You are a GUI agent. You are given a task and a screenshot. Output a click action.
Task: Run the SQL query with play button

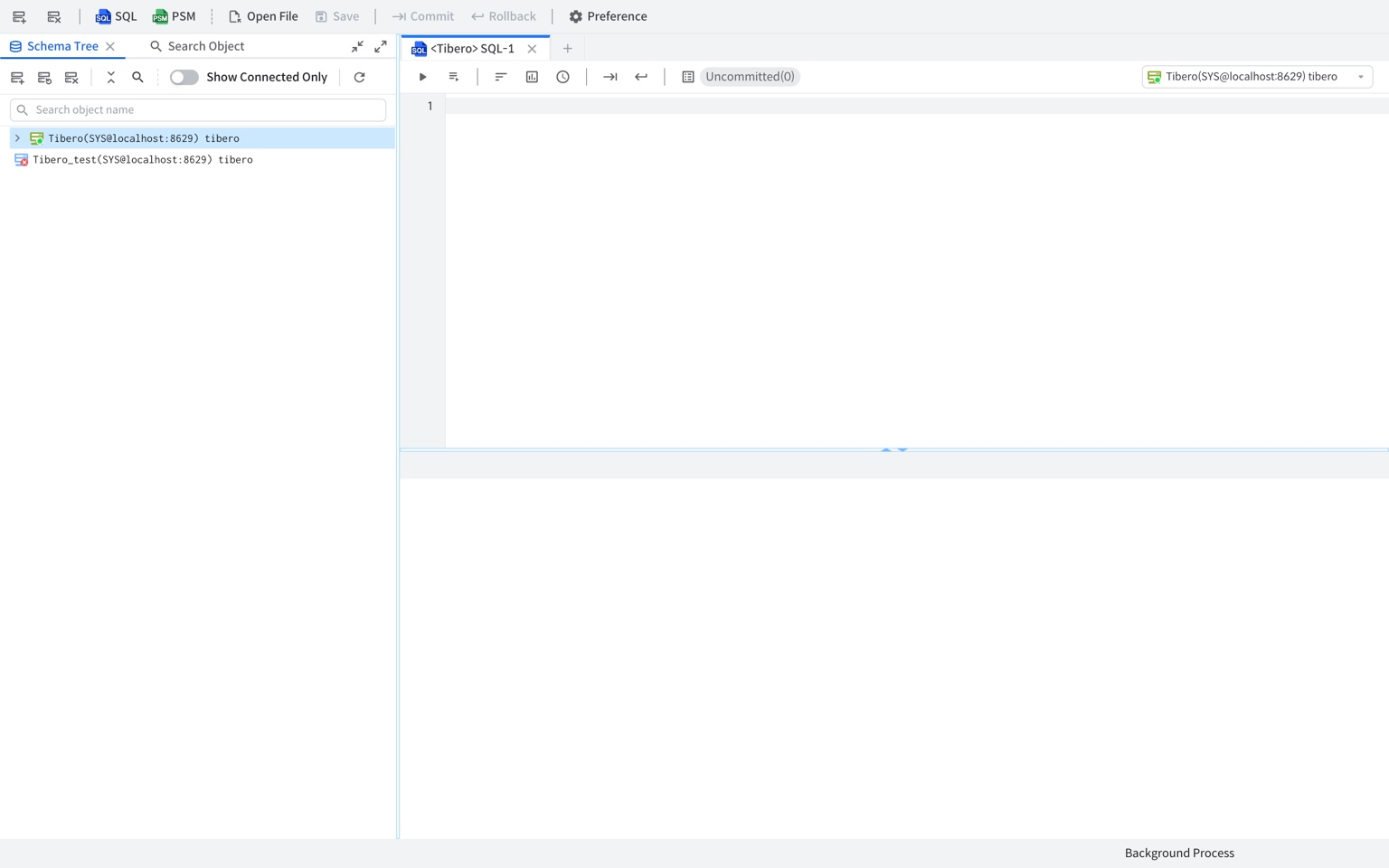422,77
